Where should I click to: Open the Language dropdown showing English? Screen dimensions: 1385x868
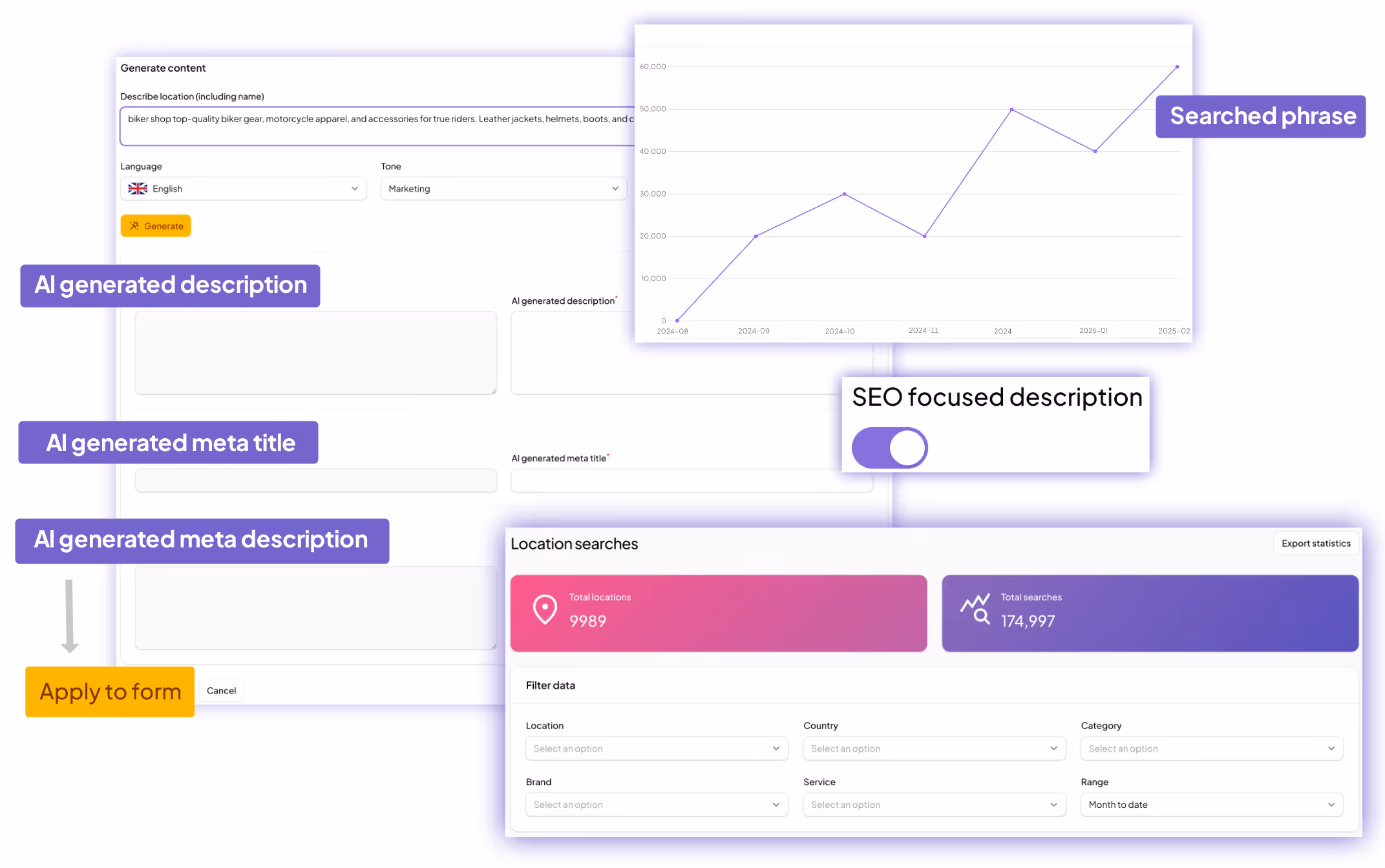coord(243,189)
